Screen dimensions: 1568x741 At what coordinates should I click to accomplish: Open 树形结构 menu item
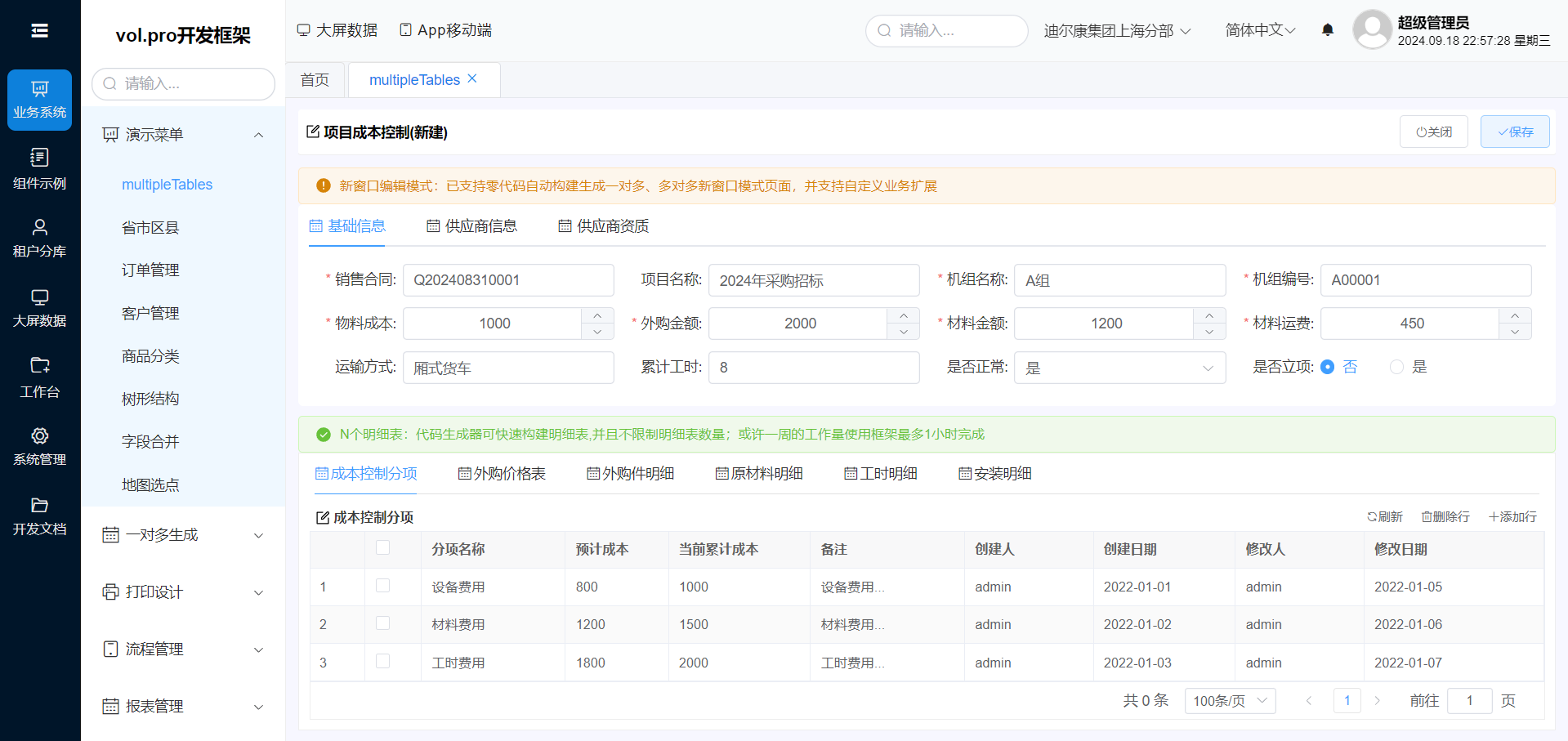point(150,399)
